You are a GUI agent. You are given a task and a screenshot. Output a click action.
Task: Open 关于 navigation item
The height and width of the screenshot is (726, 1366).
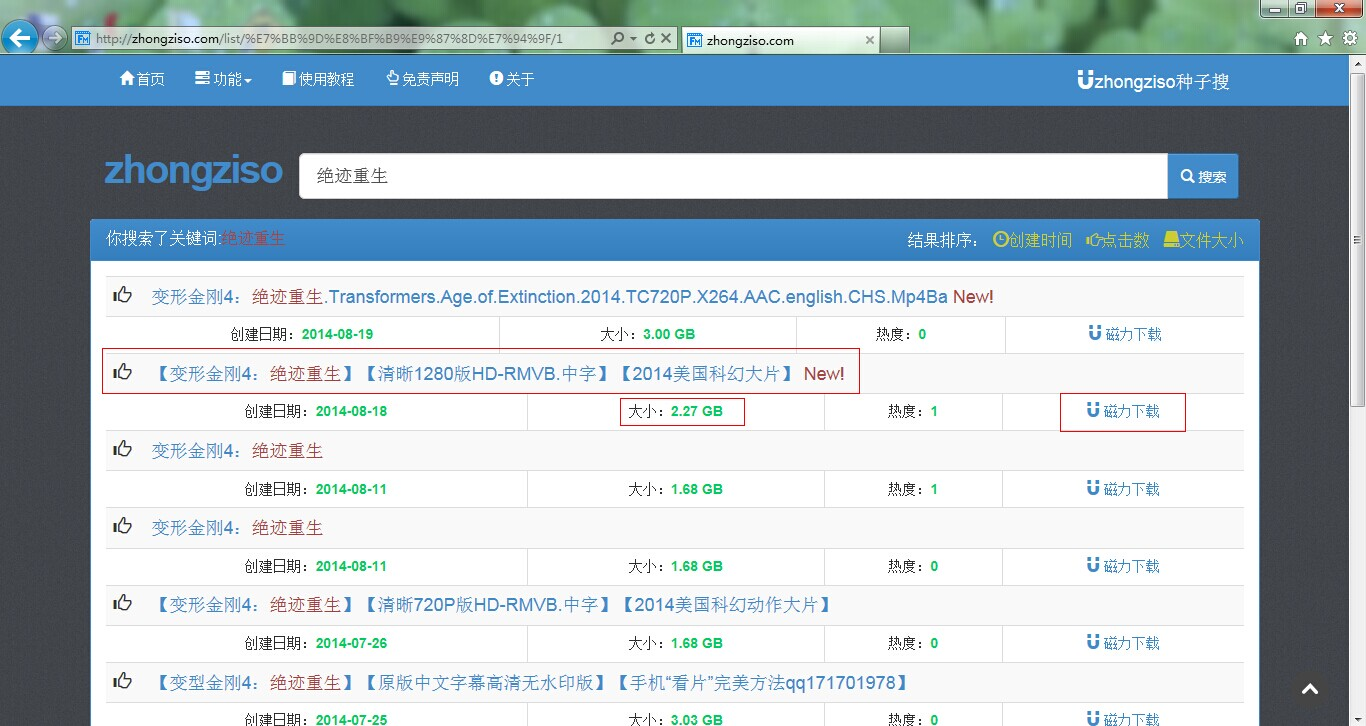[512, 79]
